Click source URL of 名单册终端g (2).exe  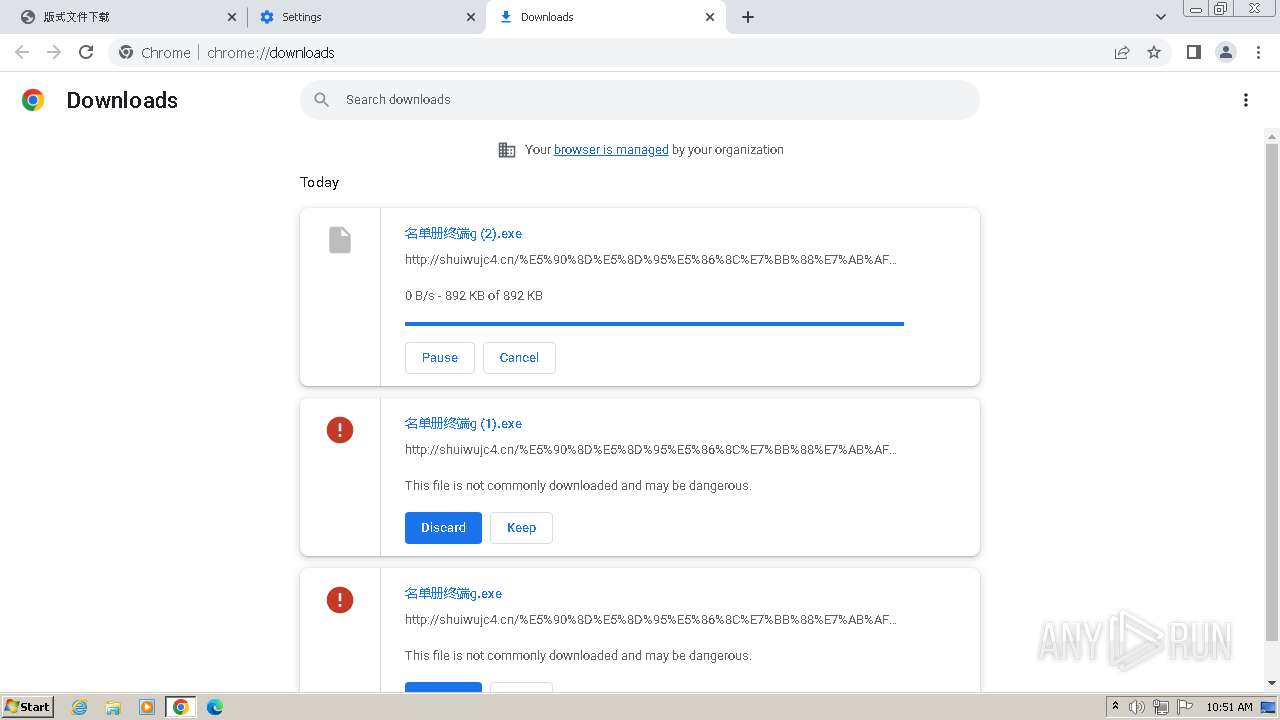coord(651,260)
